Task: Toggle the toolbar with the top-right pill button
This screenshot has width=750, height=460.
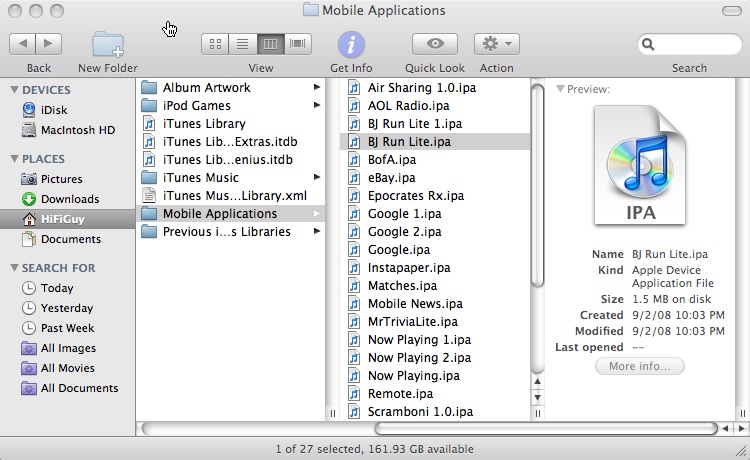Action: 731,11
